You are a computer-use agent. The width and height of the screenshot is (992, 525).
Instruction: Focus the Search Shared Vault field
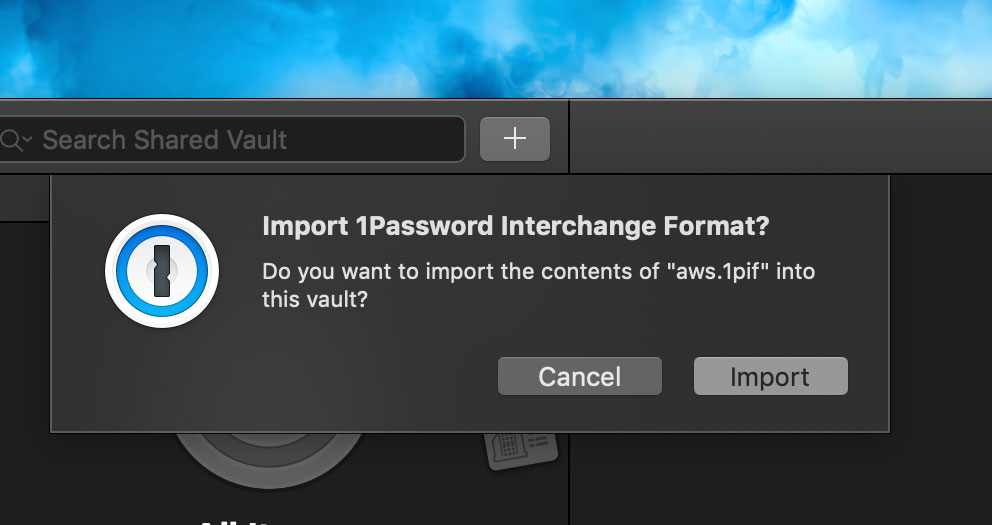pyautogui.click(x=232, y=139)
